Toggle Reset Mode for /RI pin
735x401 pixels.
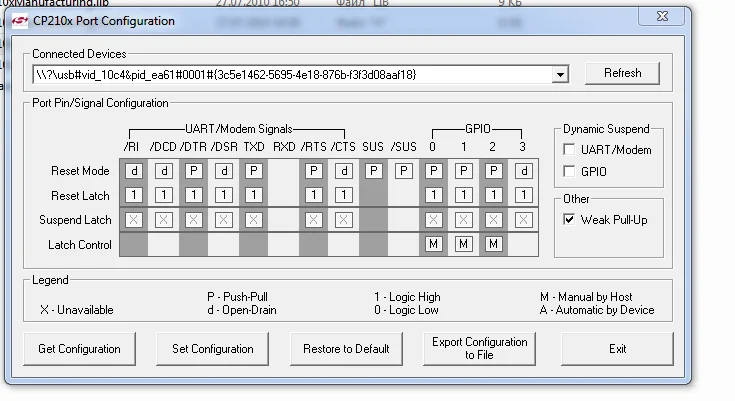[x=134, y=171]
